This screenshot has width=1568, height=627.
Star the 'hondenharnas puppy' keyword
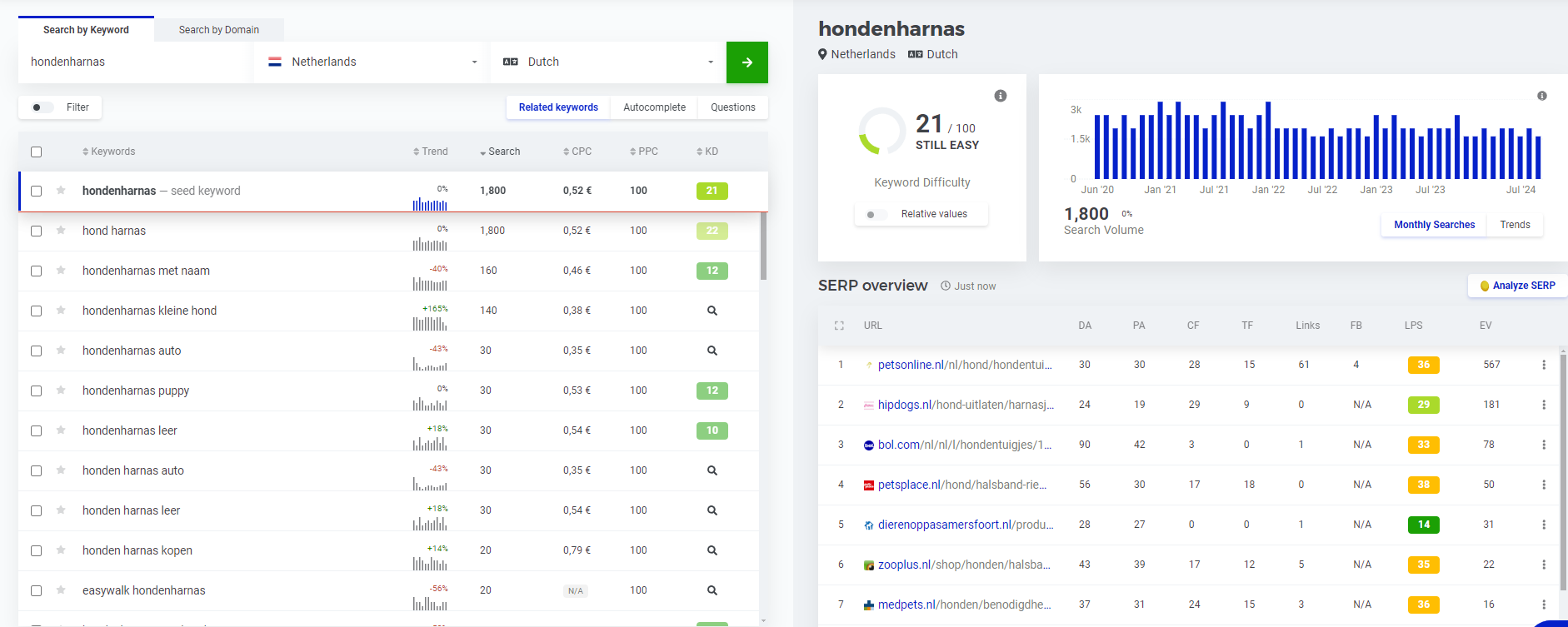coord(61,391)
